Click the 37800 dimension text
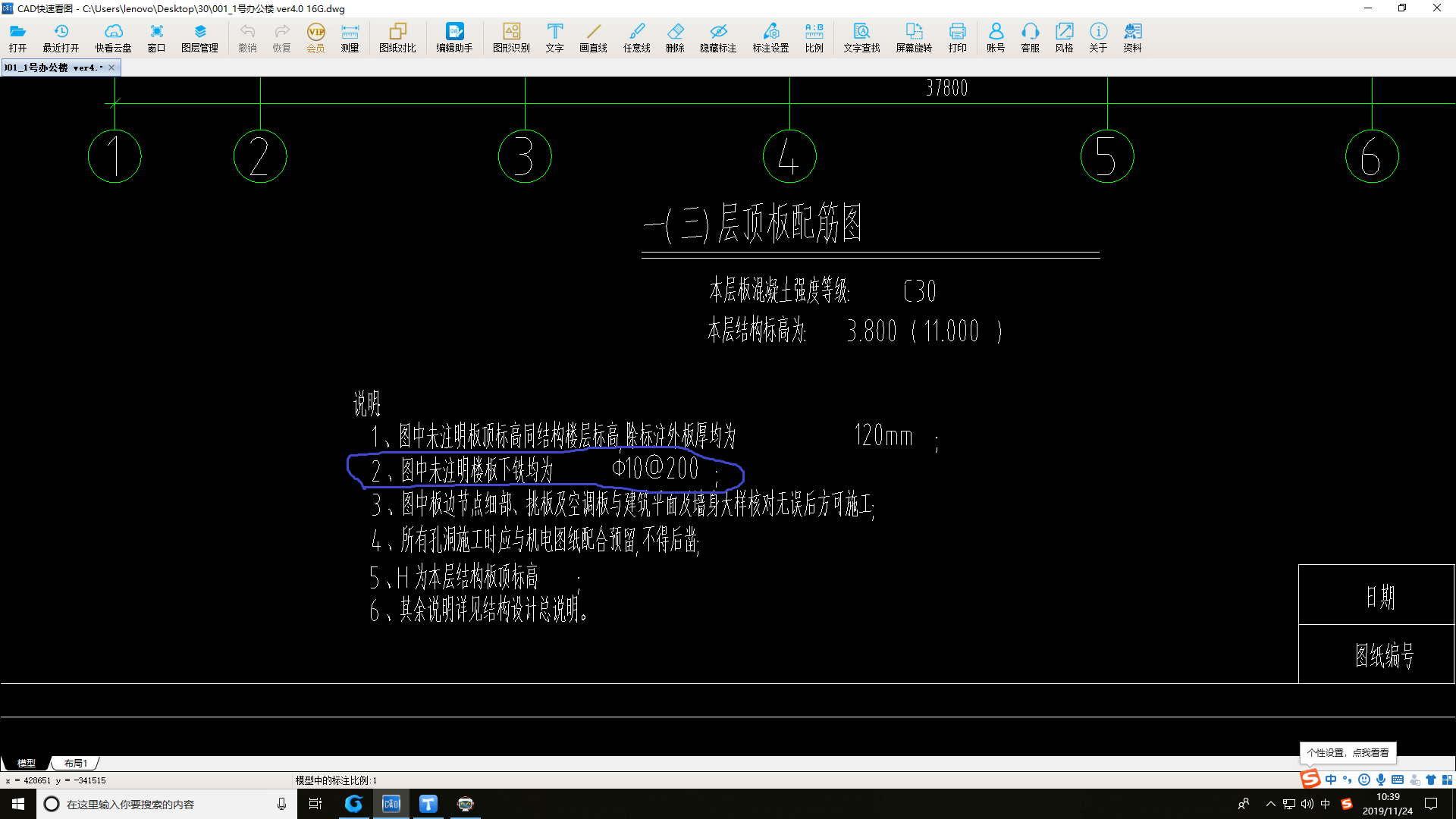 point(946,88)
